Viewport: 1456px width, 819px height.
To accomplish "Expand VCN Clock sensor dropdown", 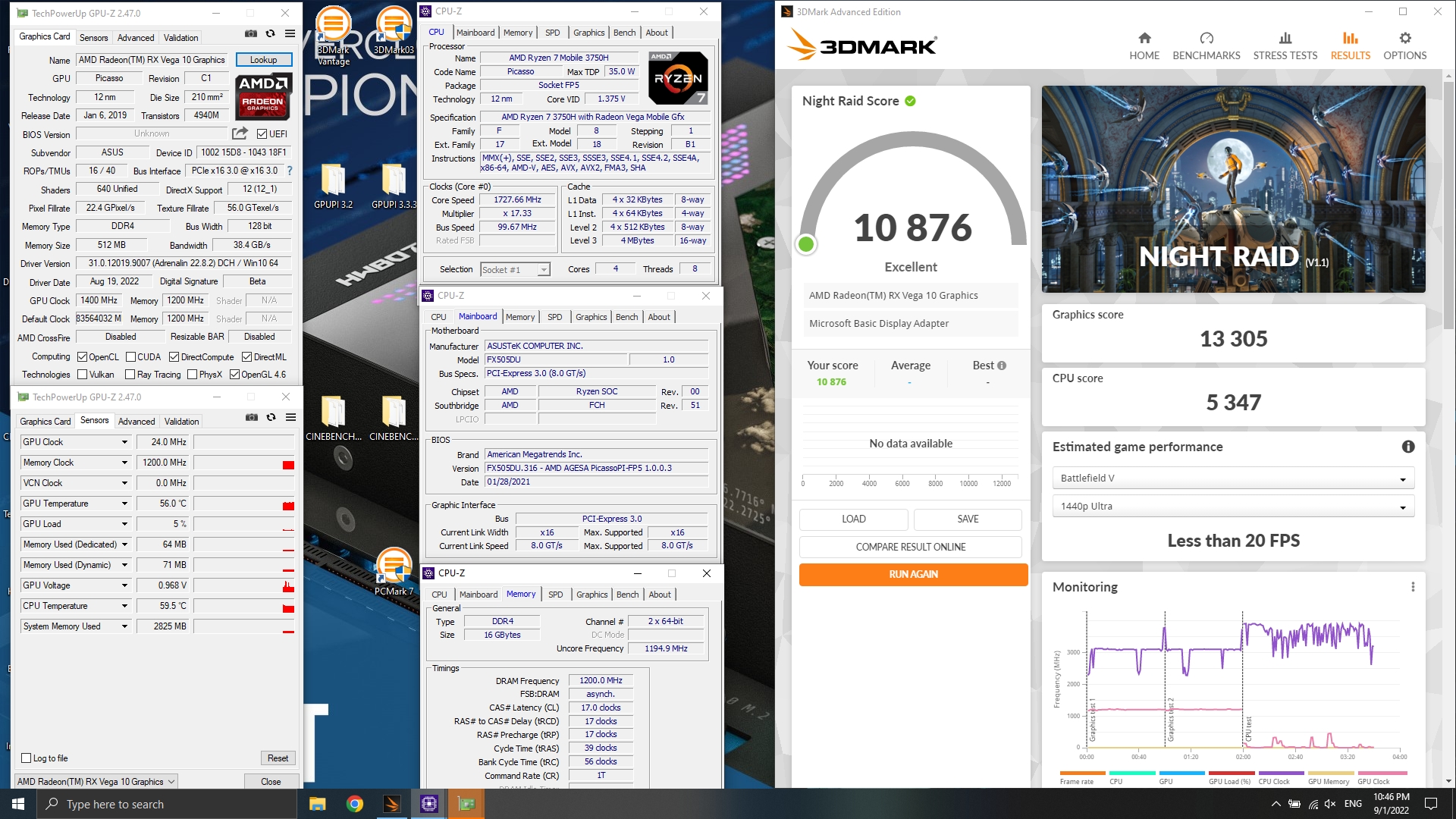I will (x=124, y=483).
